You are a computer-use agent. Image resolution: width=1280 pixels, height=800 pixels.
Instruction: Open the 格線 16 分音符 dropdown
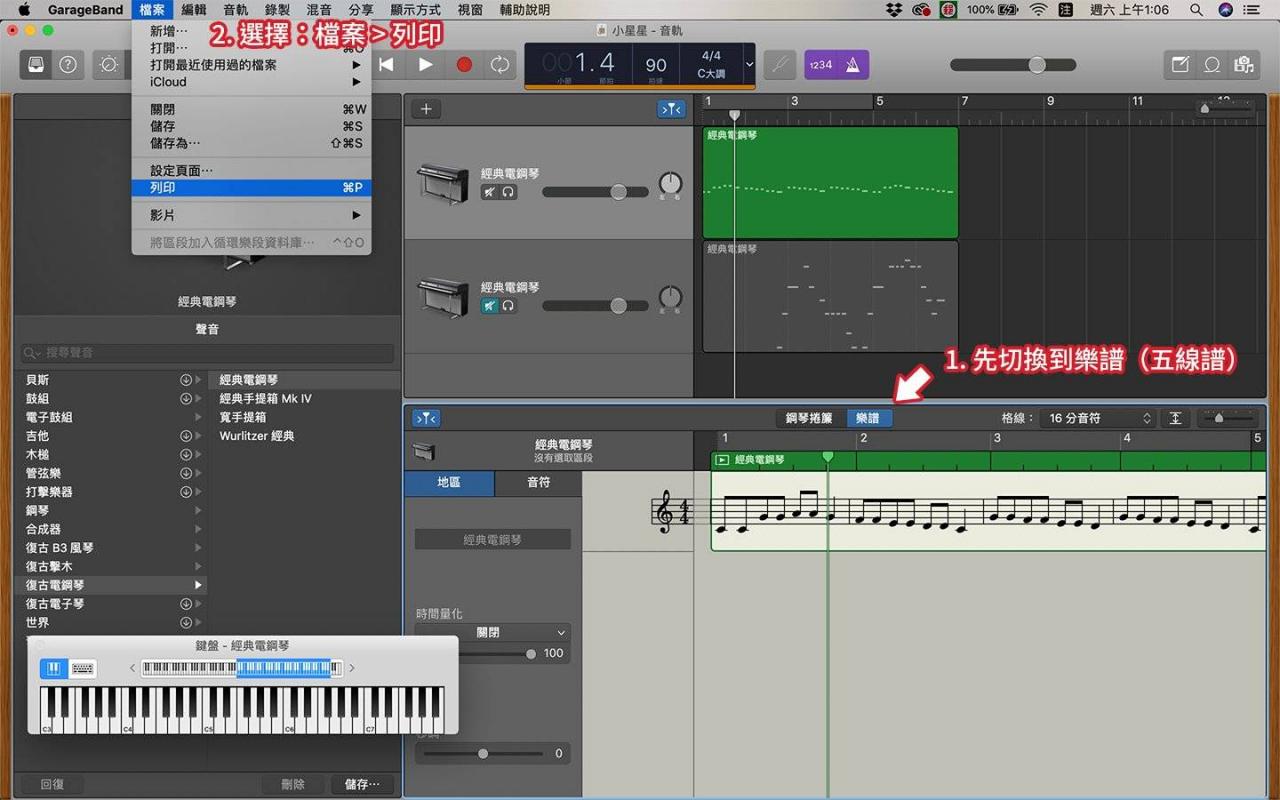click(1099, 419)
